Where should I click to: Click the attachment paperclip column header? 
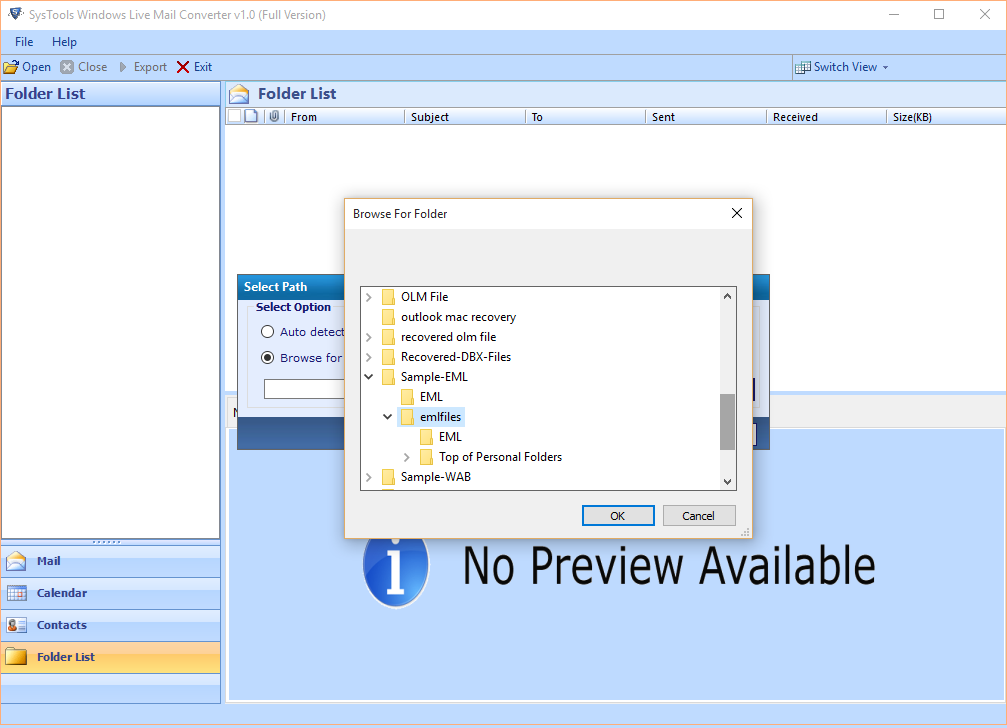(274, 116)
